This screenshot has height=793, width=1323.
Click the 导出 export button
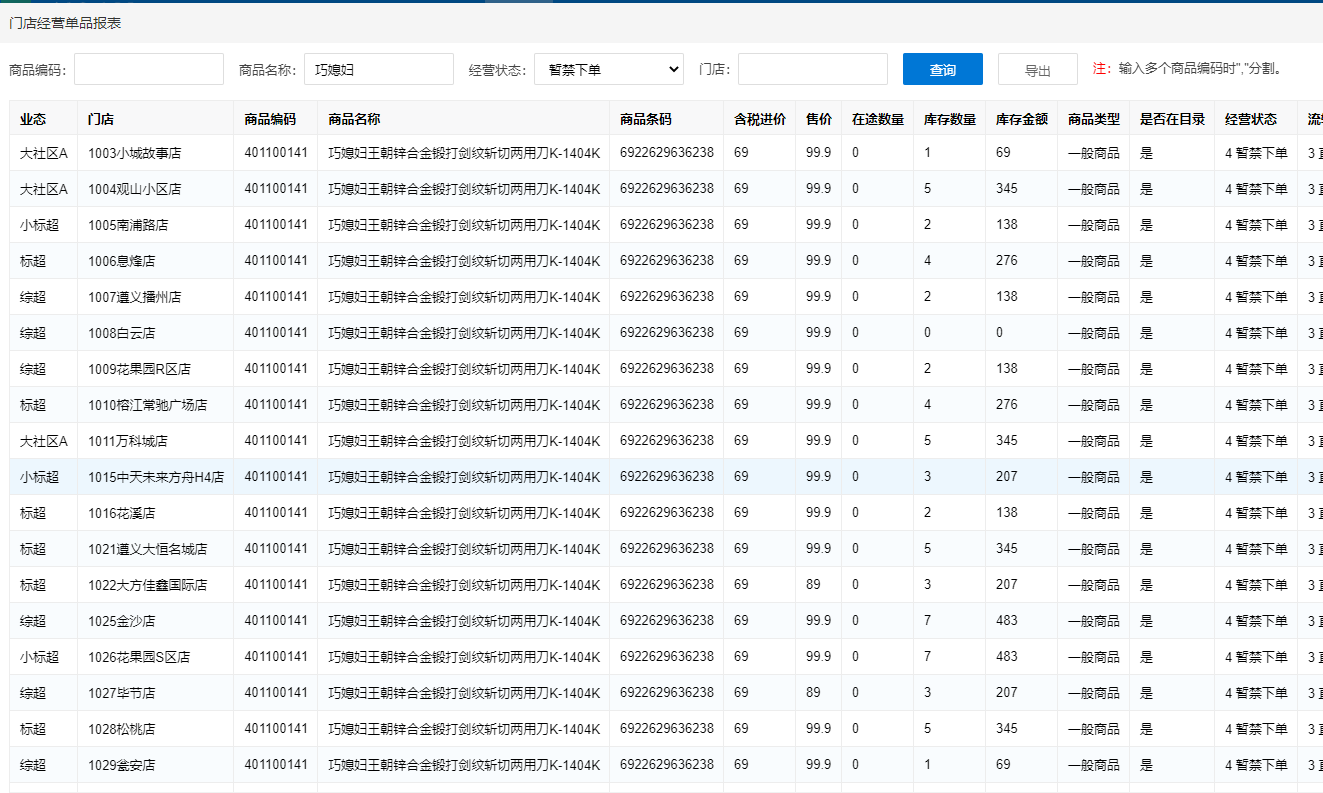(1037, 70)
